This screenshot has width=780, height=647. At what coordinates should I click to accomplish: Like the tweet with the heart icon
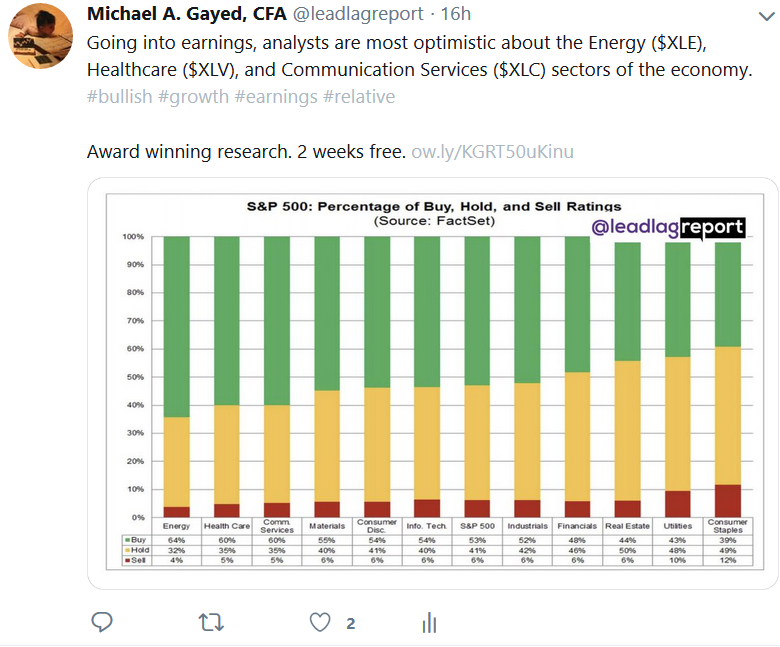(319, 622)
